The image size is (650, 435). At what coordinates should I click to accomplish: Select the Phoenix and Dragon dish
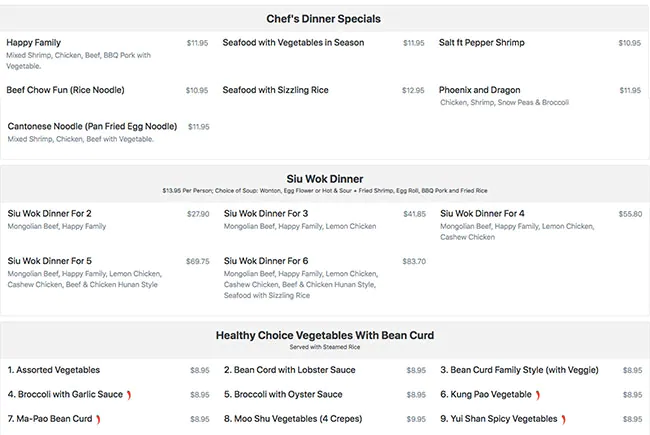click(x=479, y=90)
